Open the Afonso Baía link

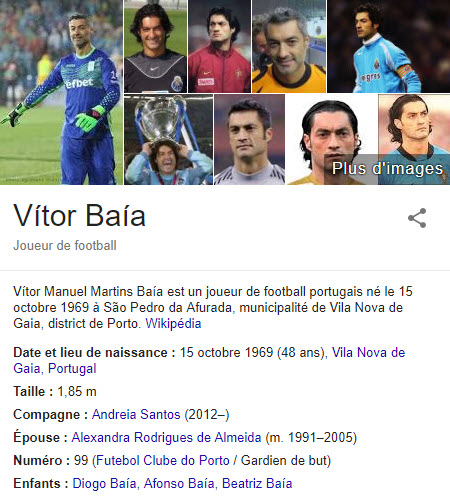(179, 483)
